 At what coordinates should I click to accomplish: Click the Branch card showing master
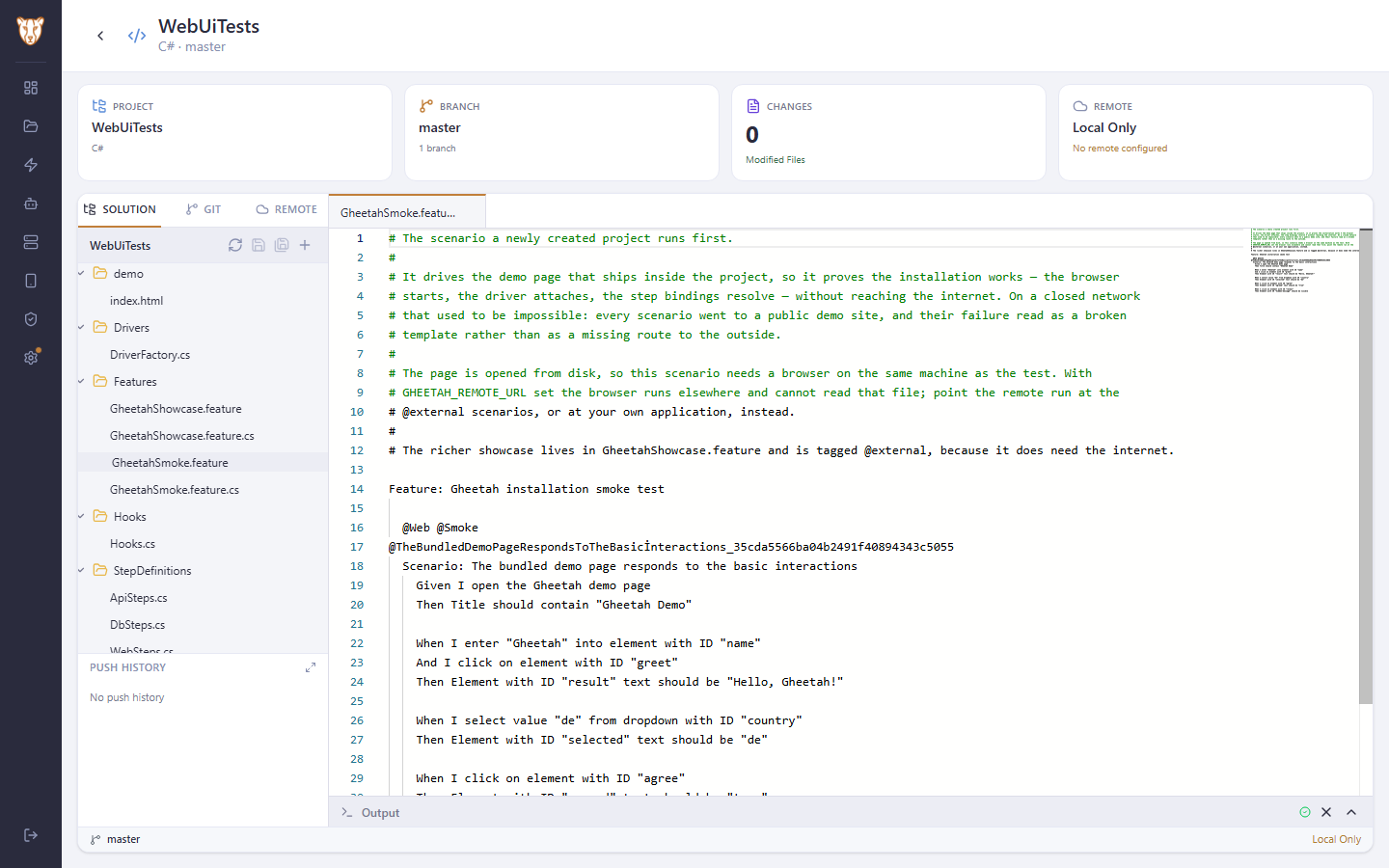[x=562, y=132]
